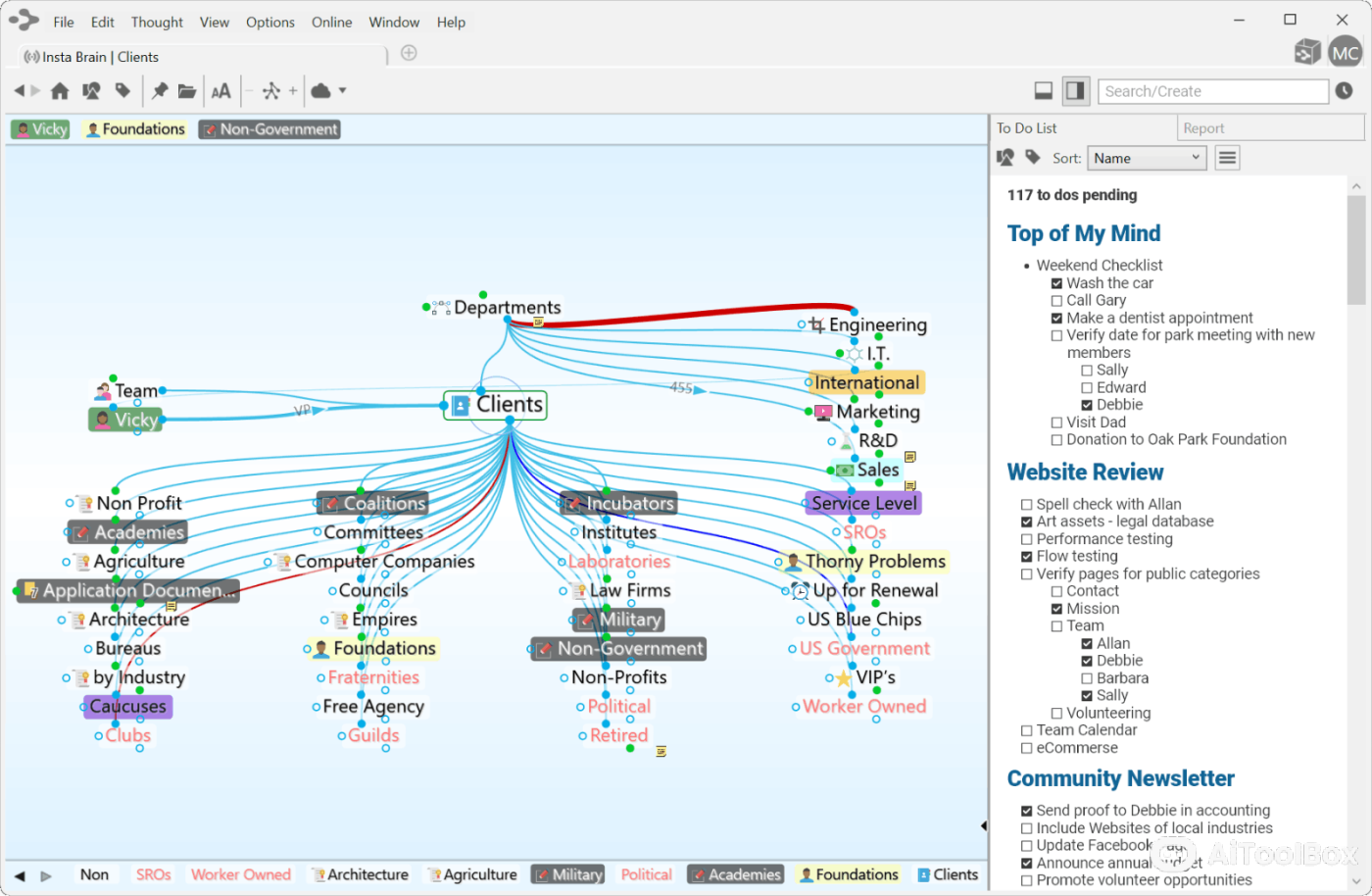The height and width of the screenshot is (896, 1372).
Task: Open the BrainBox cube icon
Action: (x=1306, y=53)
